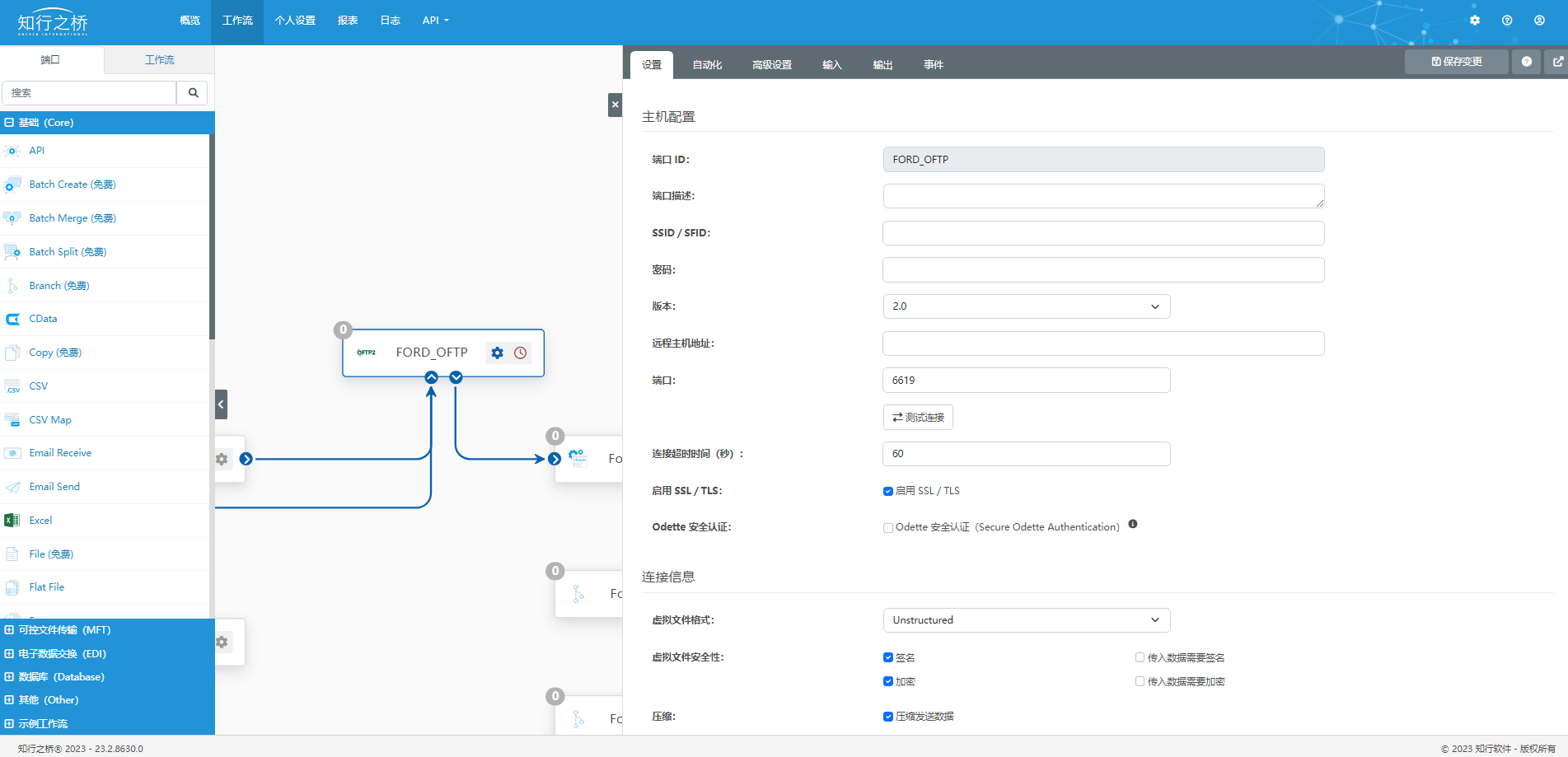
Task: Switch to 自动化 tab
Action: 707,65
